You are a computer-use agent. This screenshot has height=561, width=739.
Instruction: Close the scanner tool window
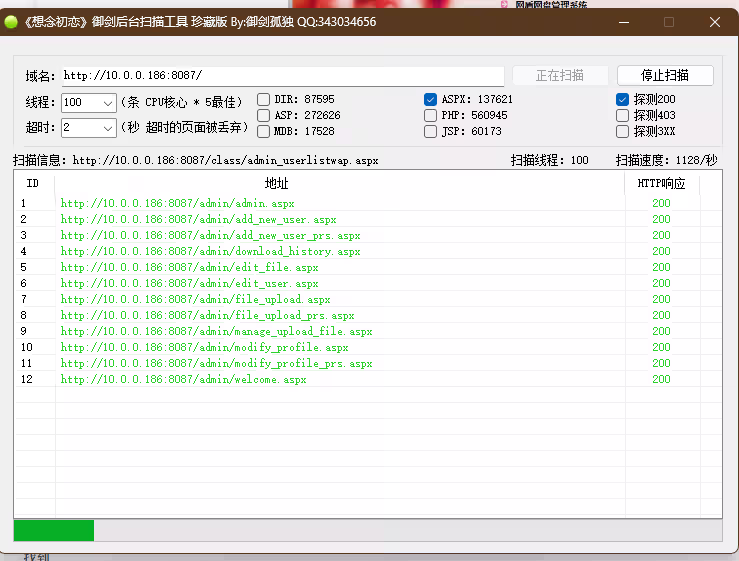(715, 21)
